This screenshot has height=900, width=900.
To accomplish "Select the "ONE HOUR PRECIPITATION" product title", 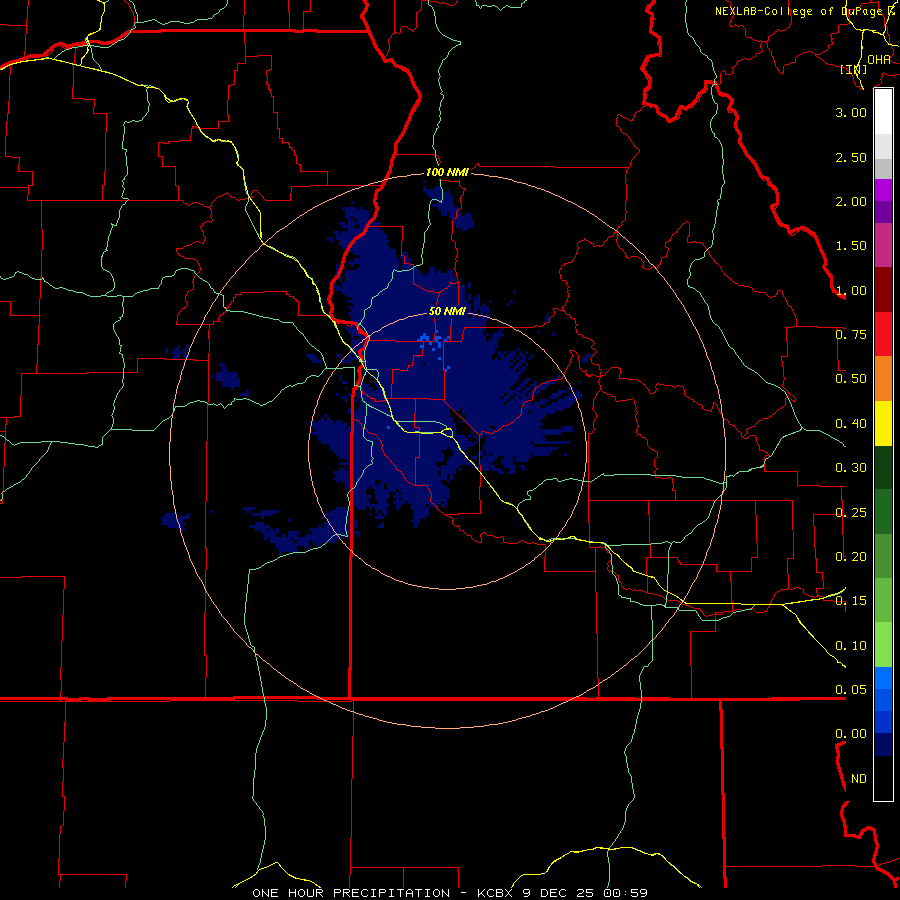I will click(x=351, y=893).
